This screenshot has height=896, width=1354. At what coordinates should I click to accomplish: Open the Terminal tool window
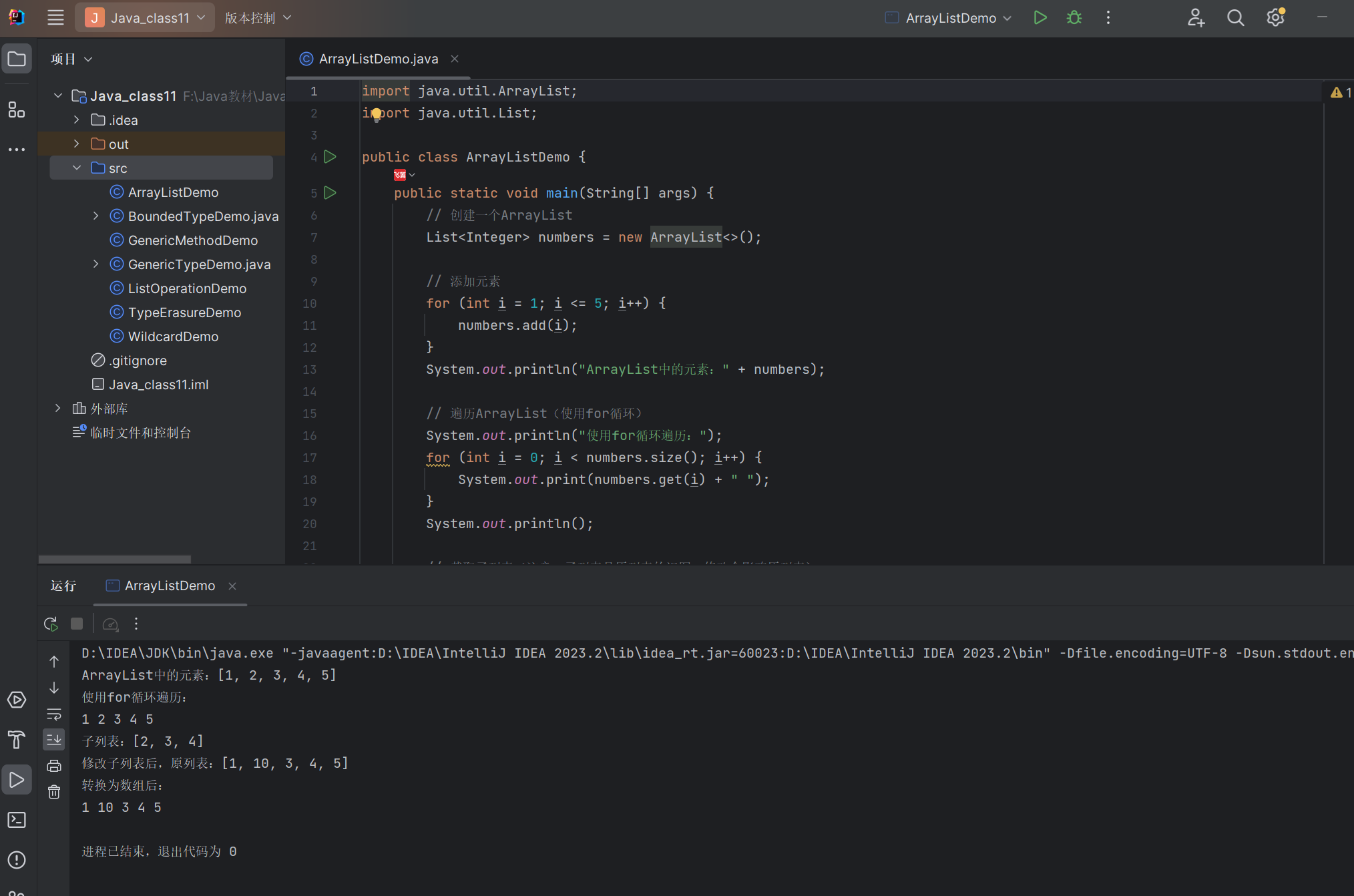click(17, 819)
